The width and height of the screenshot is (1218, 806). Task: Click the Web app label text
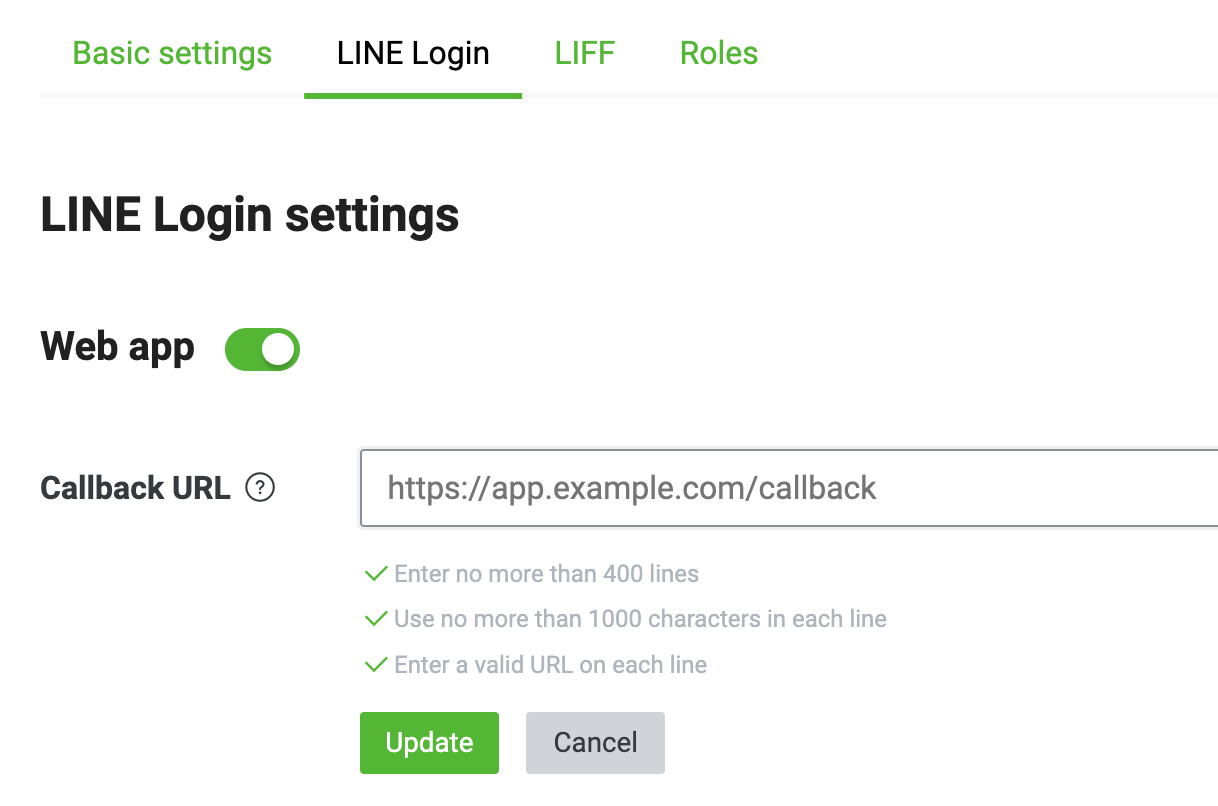(x=118, y=347)
